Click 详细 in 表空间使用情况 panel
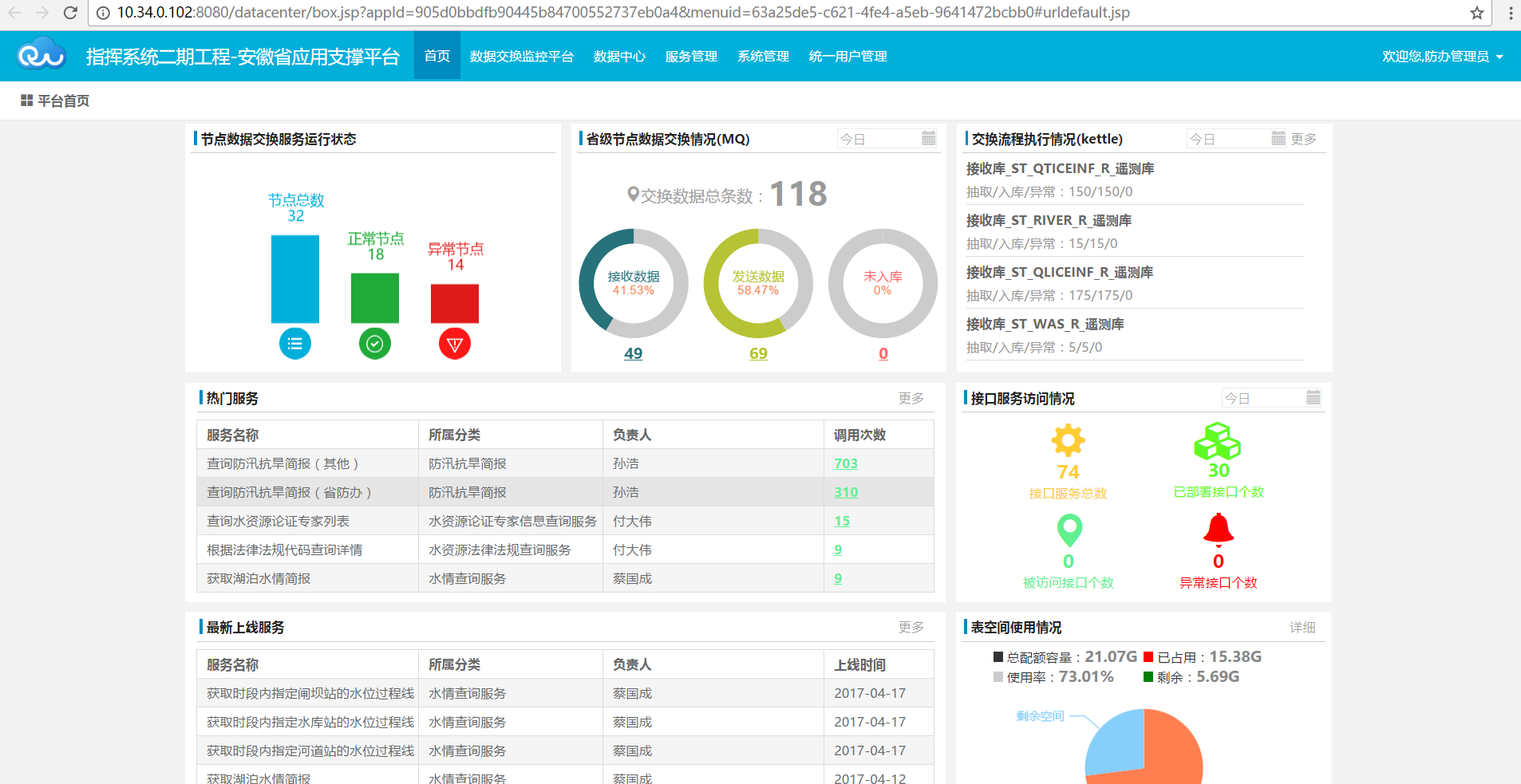 [1302, 628]
